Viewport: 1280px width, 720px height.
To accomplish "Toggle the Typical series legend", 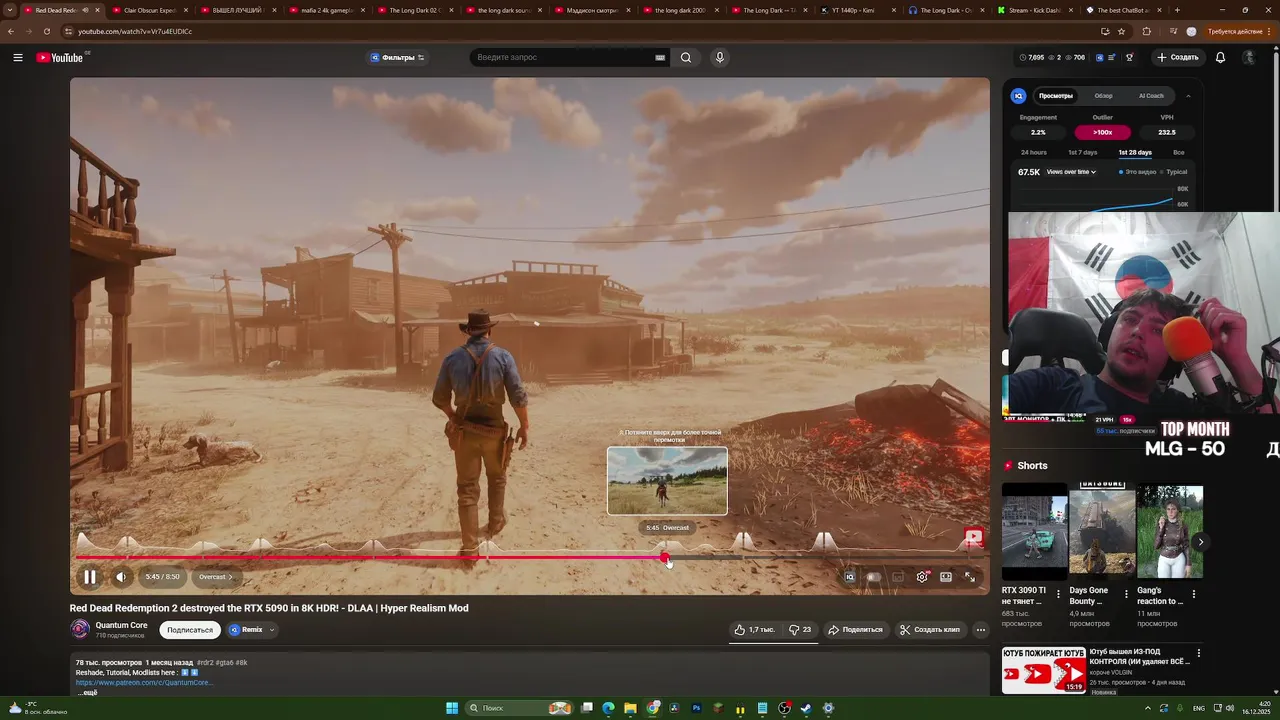I will (x=1174, y=172).
